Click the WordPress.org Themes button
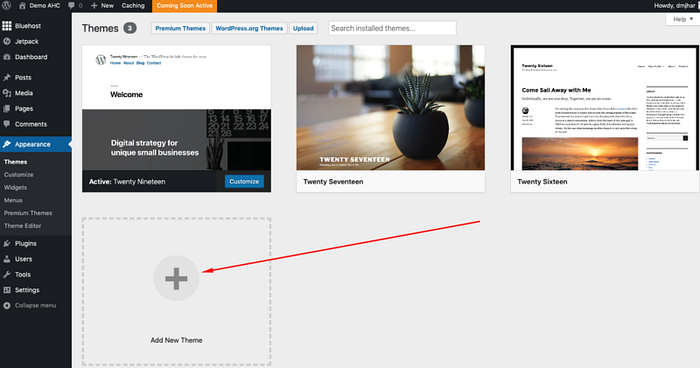The width and height of the screenshot is (700, 368). 249,28
